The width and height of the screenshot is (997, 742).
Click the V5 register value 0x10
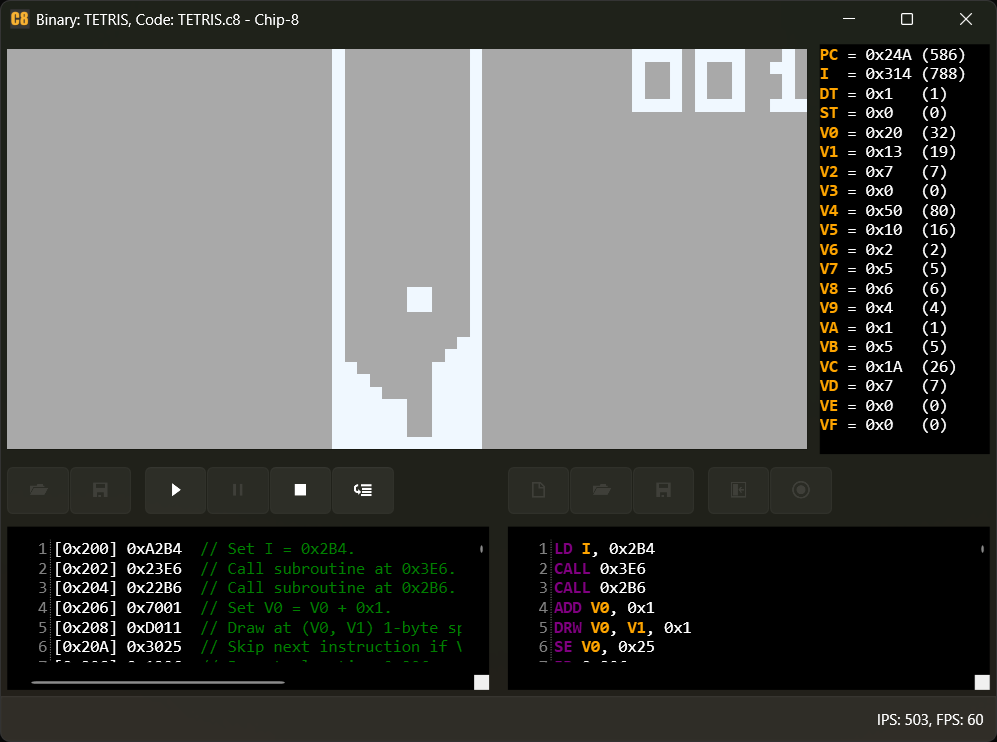point(884,230)
